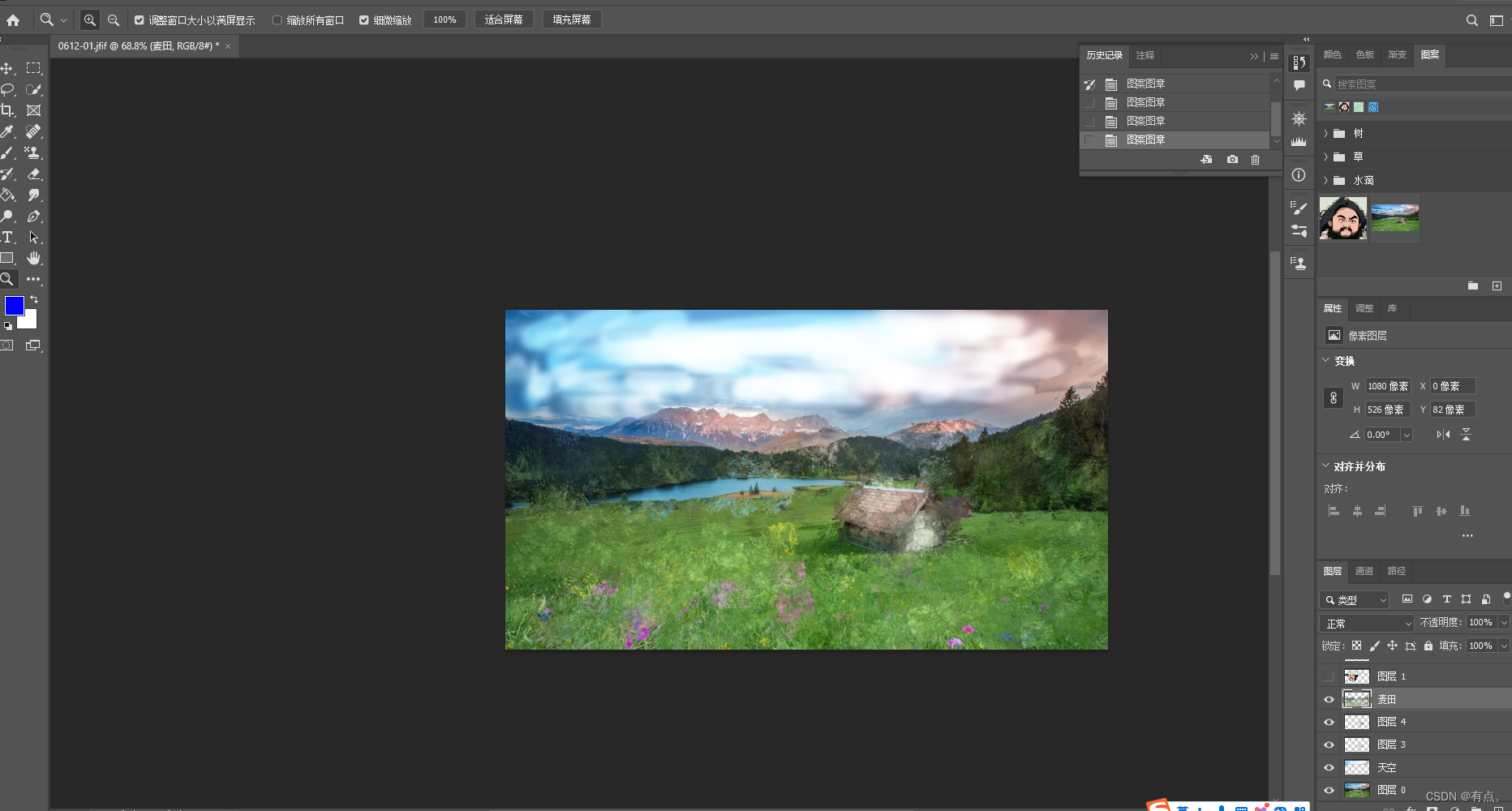The width and height of the screenshot is (1512, 811).
Task: Switch to the 注释 tab
Action: pos(1145,55)
